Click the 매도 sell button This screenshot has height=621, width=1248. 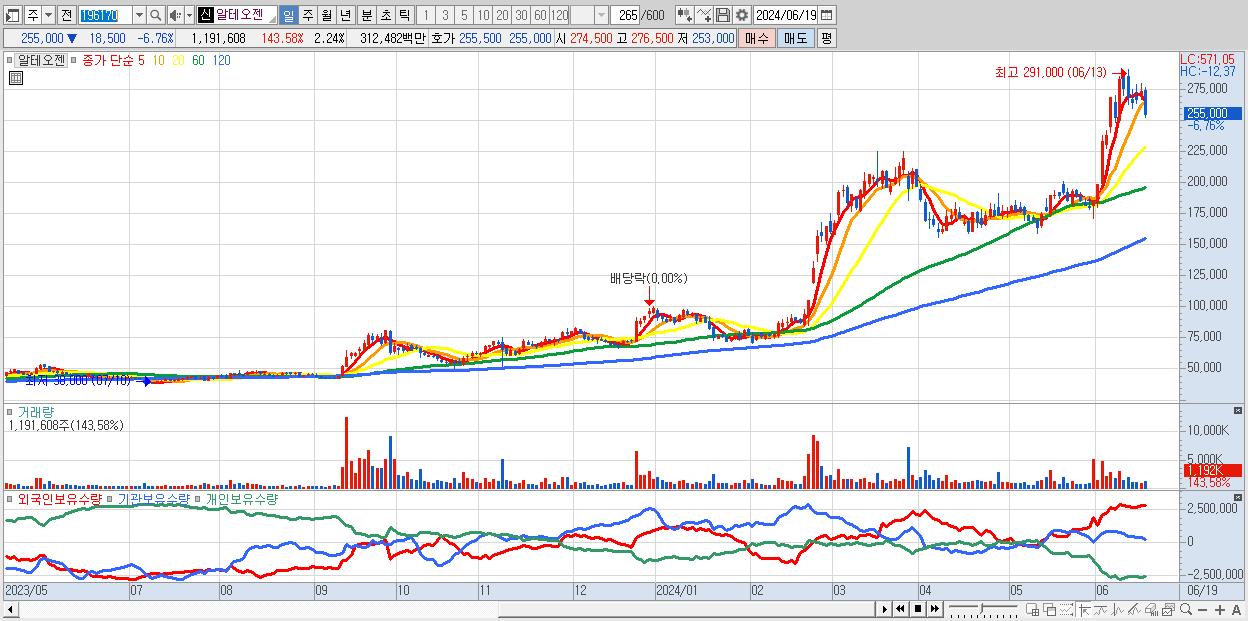(795, 38)
